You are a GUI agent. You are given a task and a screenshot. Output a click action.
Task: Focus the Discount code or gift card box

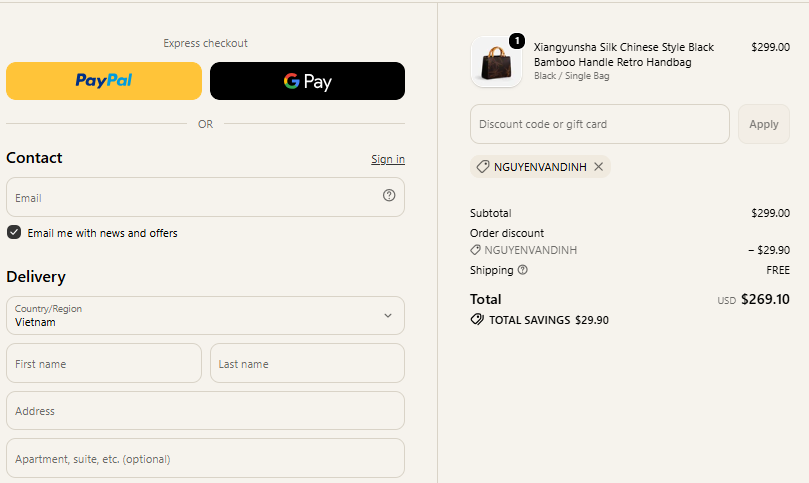tap(600, 124)
